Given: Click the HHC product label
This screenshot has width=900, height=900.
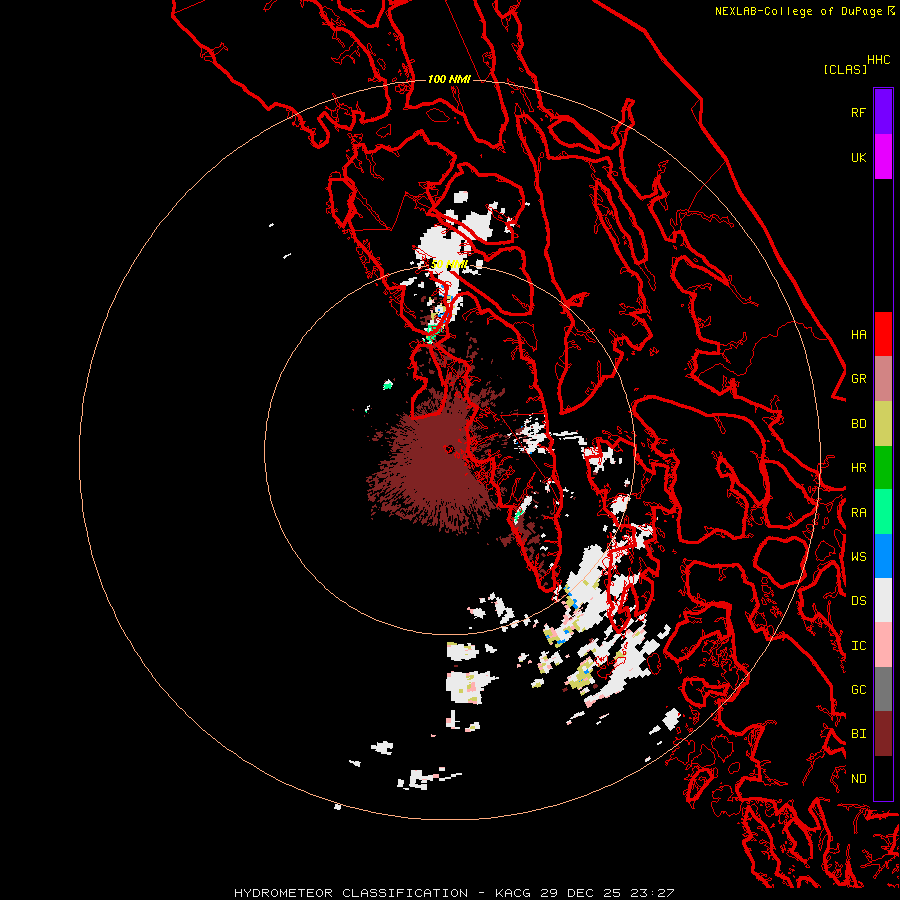Looking at the screenshot, I should point(878,60).
